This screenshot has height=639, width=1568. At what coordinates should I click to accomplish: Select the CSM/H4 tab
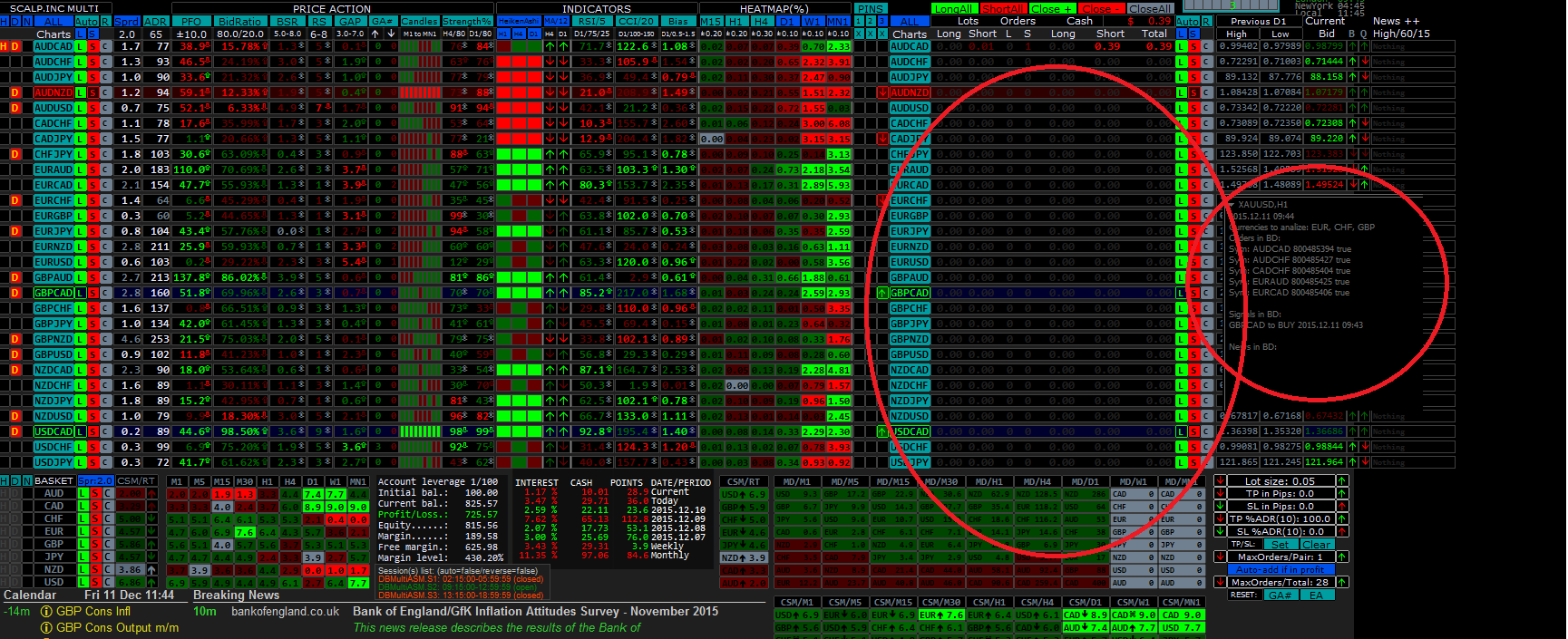(x=1037, y=602)
